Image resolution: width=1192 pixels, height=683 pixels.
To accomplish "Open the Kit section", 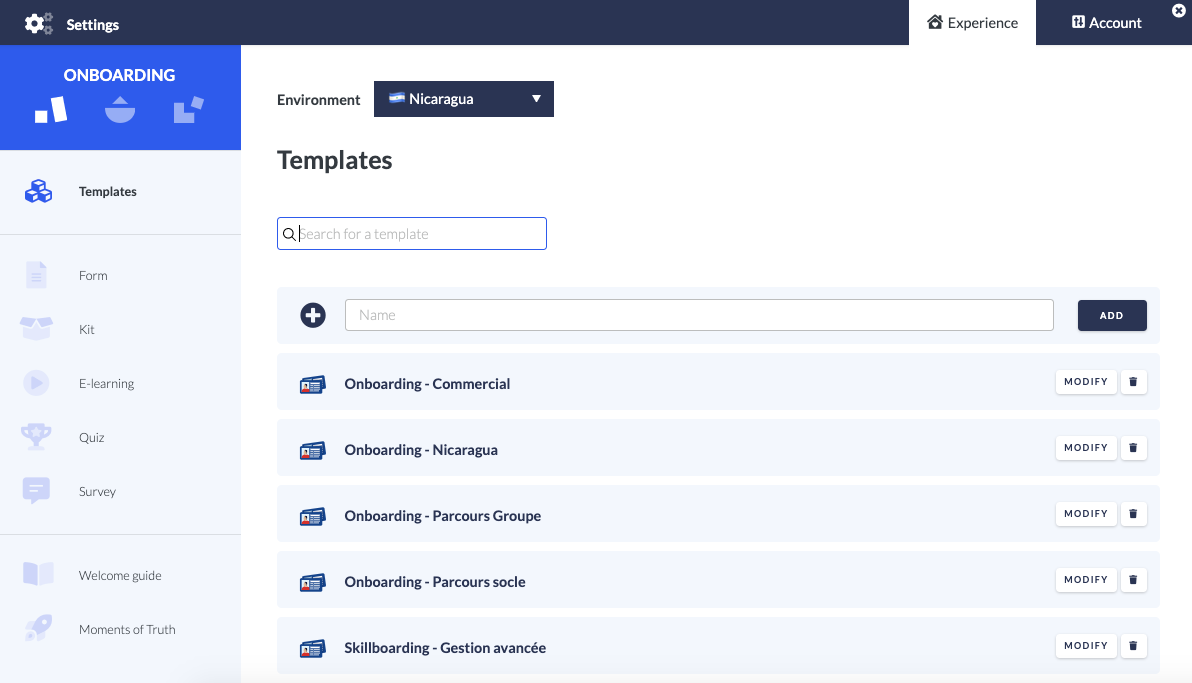I will [87, 329].
